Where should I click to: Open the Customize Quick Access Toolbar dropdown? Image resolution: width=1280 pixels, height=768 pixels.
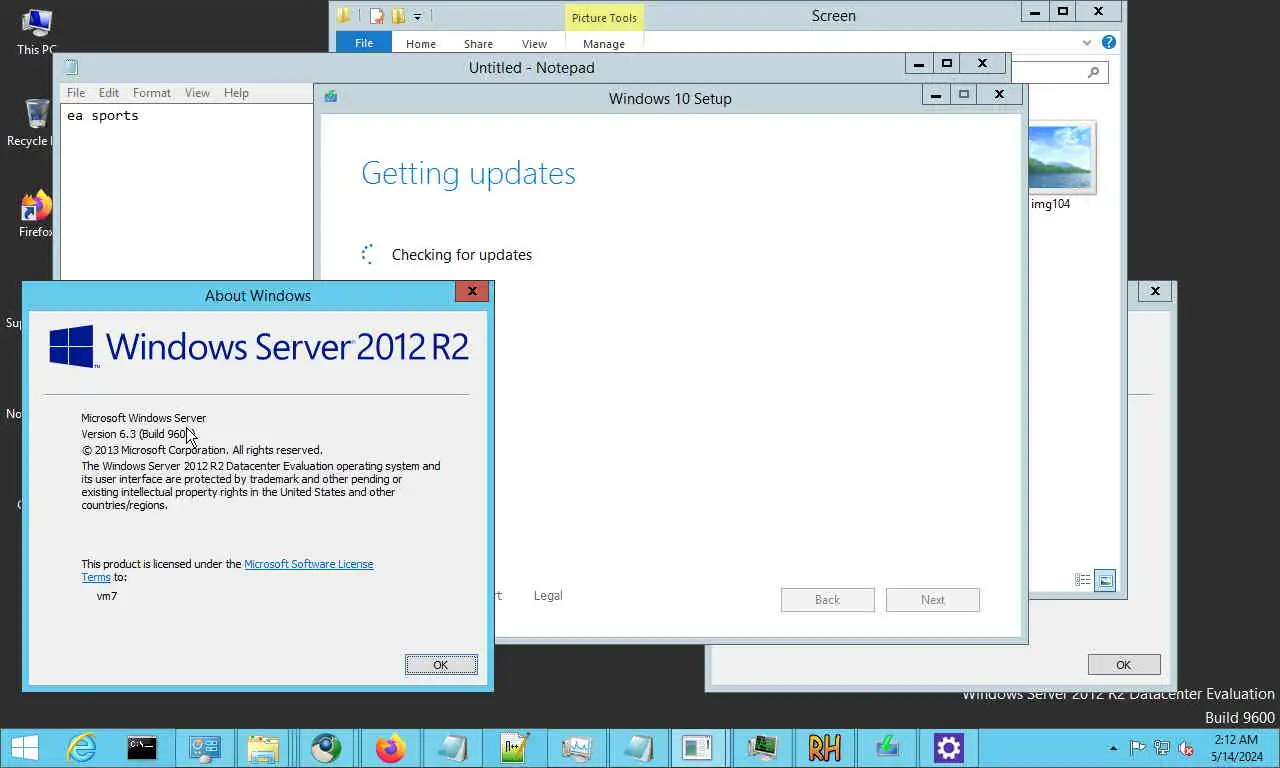coord(418,16)
